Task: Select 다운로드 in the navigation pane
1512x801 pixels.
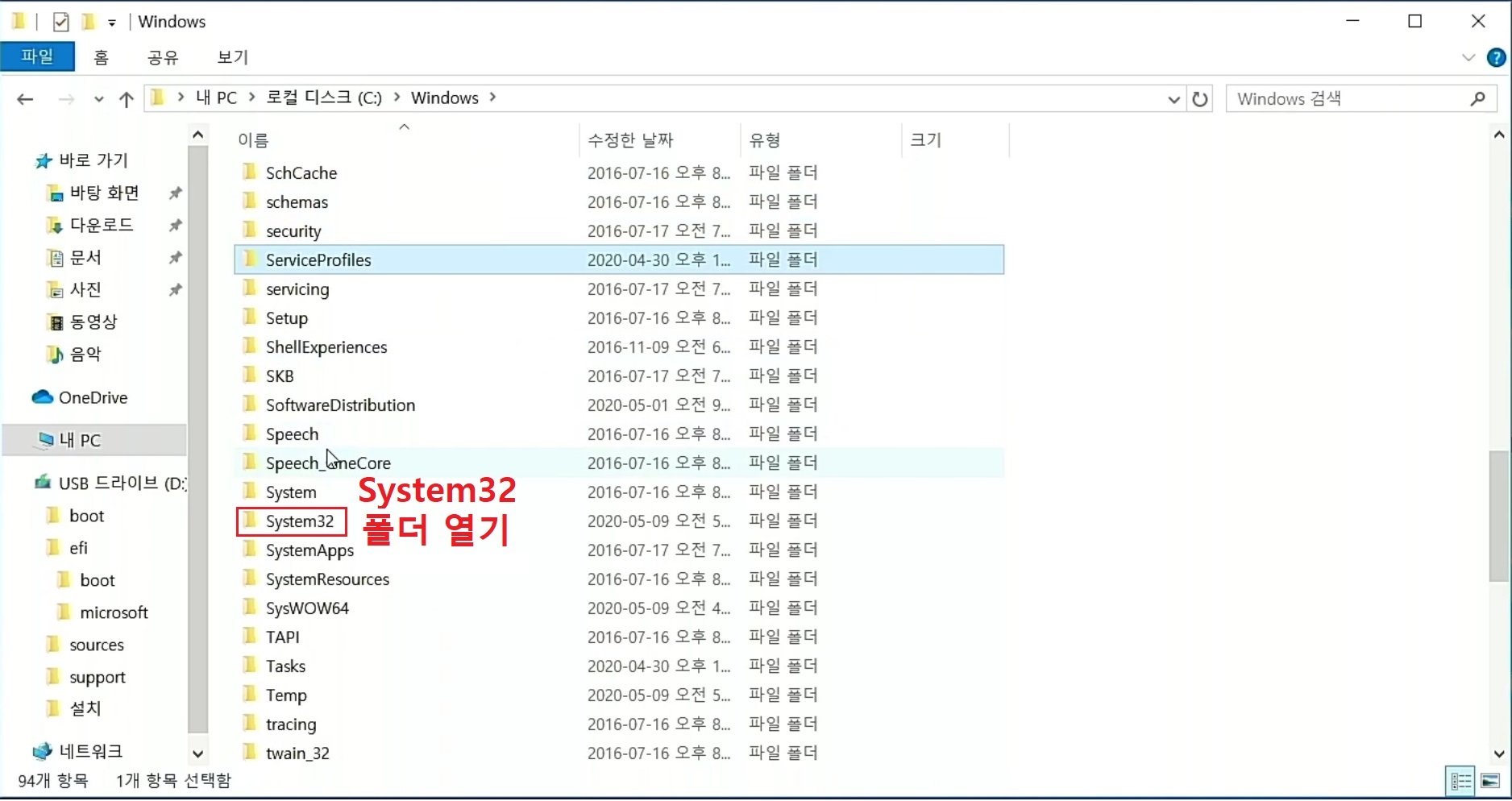Action: pos(101,225)
